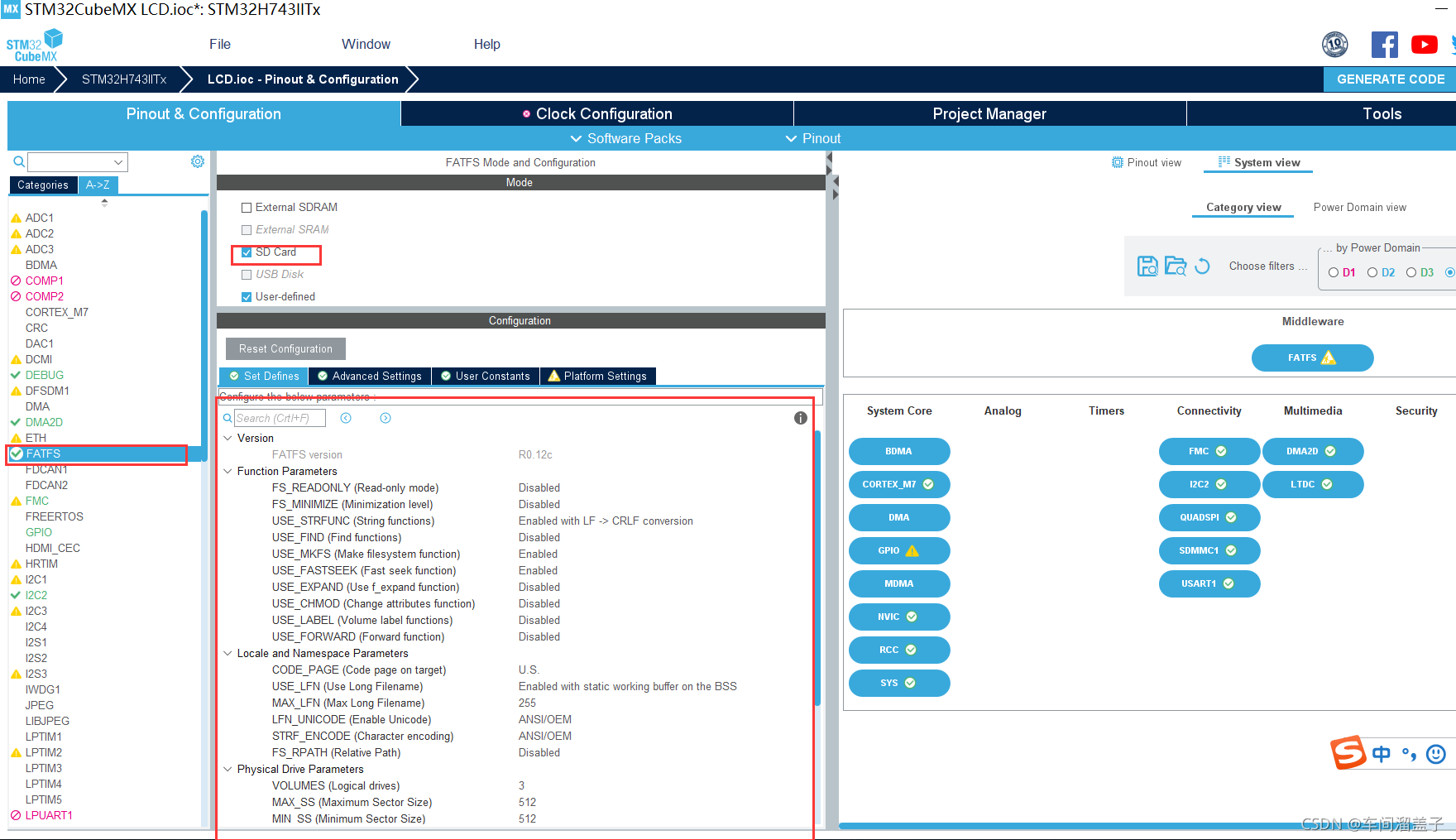The height and width of the screenshot is (840, 1456).
Task: Click the green check beside DEBUG
Action: pos(16,375)
